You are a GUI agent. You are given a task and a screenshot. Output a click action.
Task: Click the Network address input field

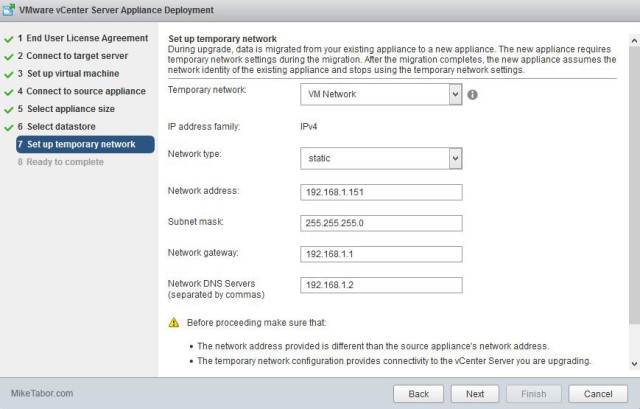tap(381, 192)
